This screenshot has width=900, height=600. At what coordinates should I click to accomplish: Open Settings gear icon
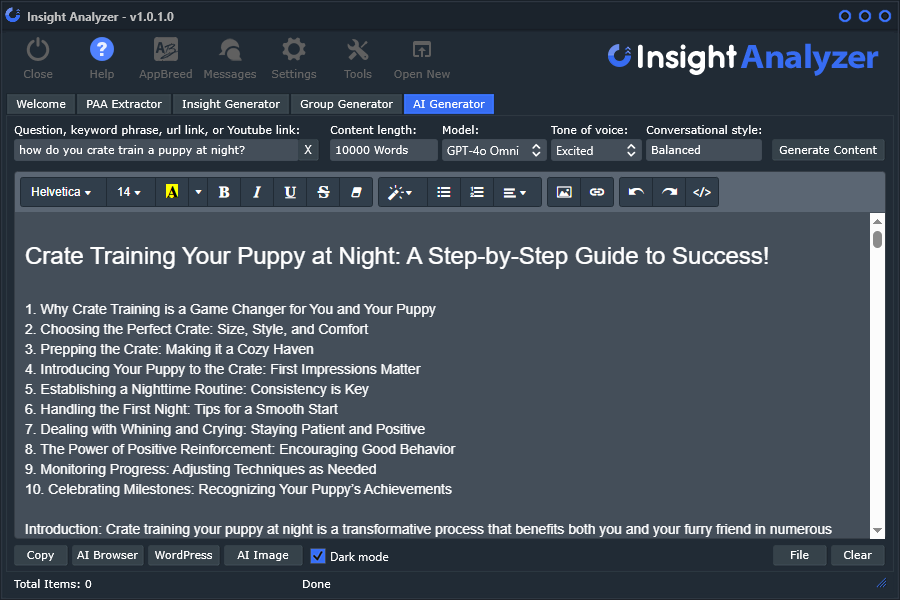pos(293,58)
